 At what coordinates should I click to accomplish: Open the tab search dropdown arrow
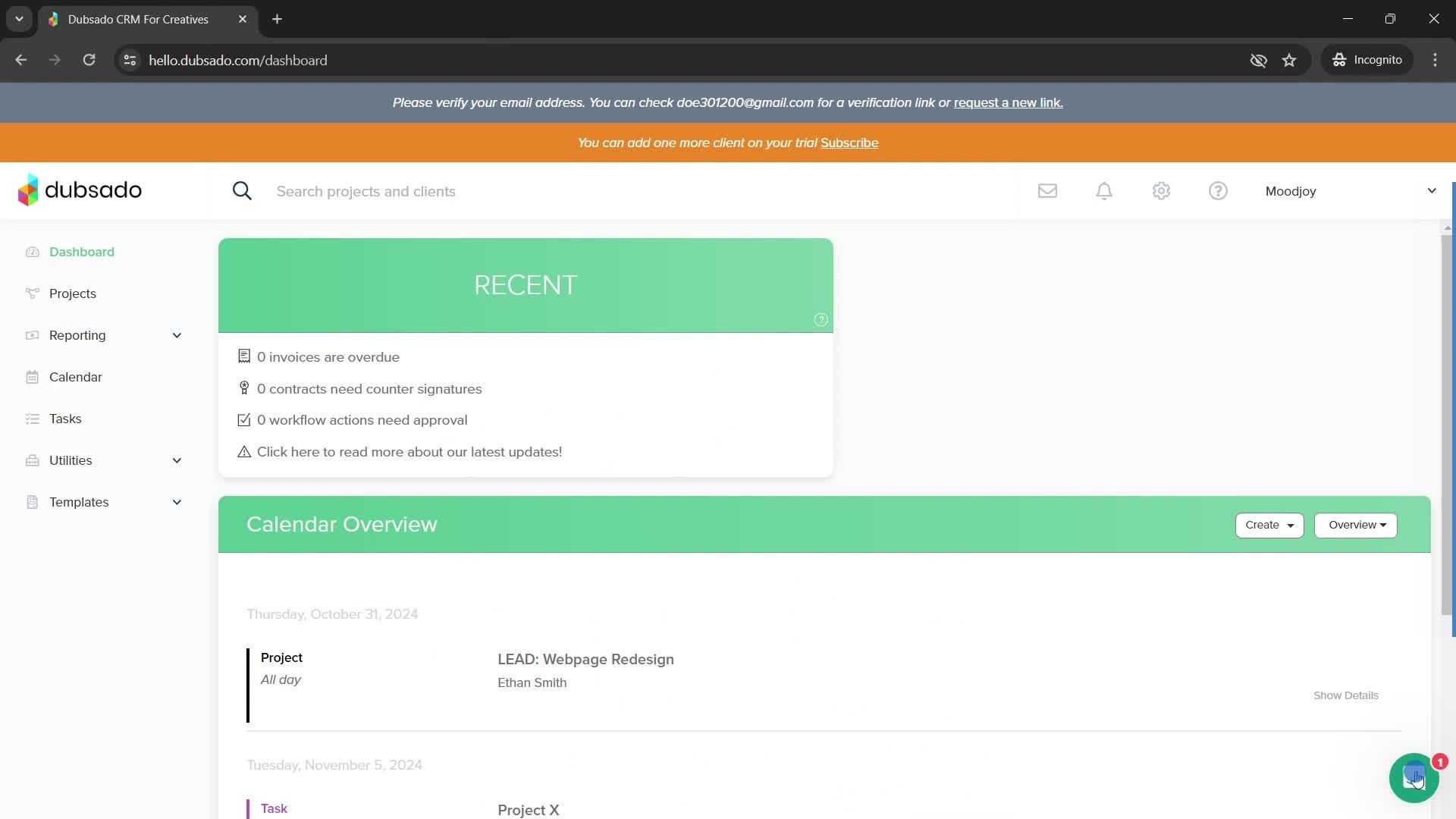(x=19, y=19)
